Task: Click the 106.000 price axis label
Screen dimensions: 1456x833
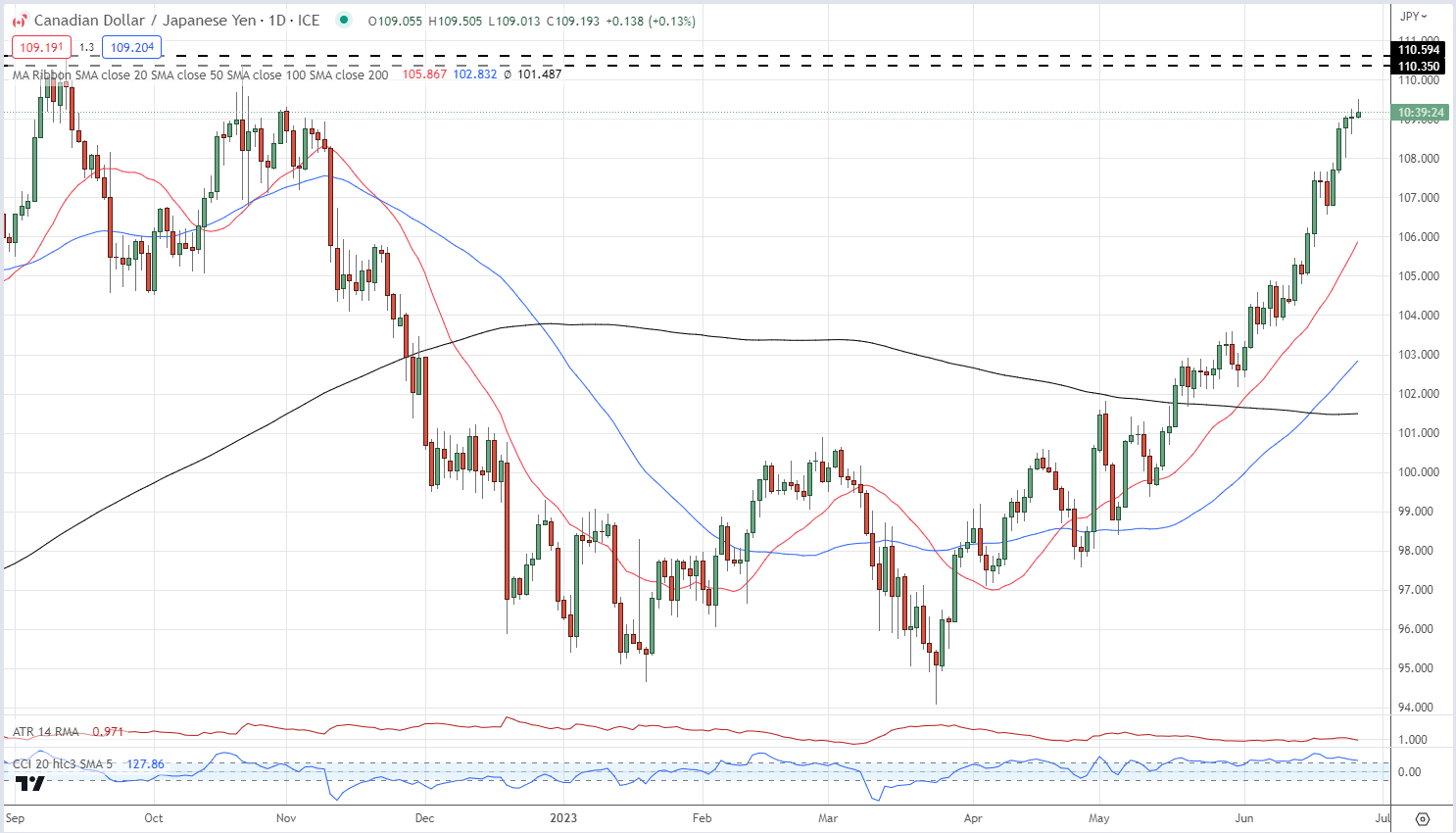Action: click(x=1419, y=236)
